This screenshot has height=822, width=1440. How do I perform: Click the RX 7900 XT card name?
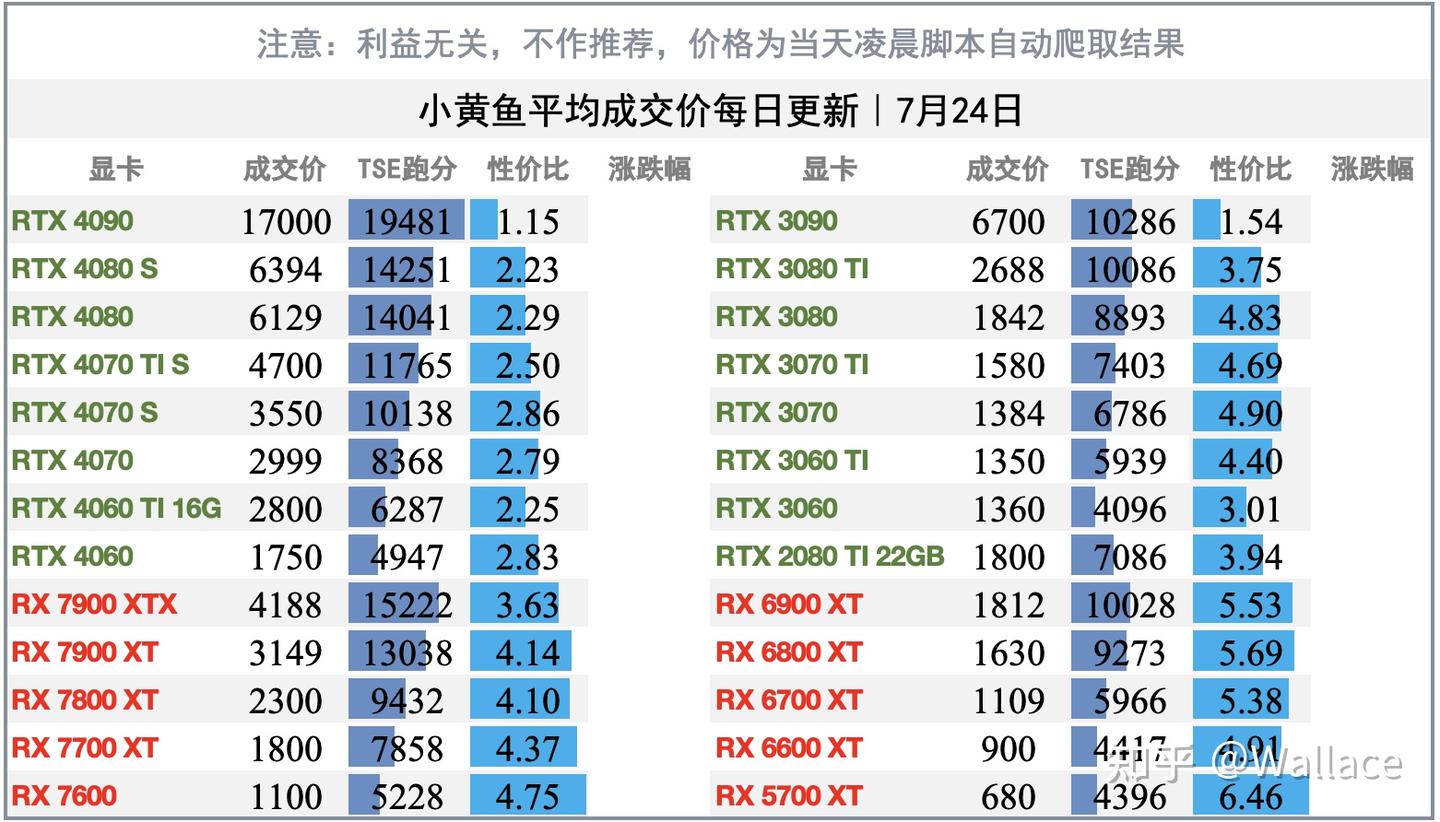(x=85, y=653)
